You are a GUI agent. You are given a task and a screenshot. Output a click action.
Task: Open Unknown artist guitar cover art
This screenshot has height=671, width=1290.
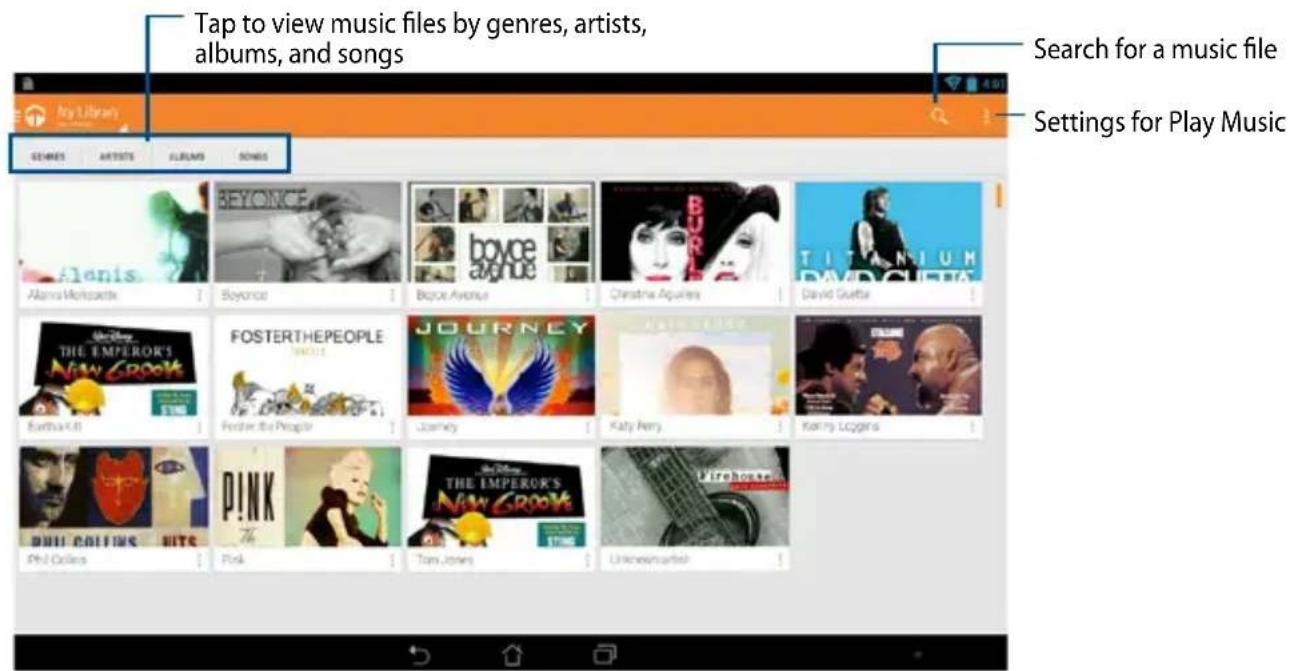tap(695, 497)
